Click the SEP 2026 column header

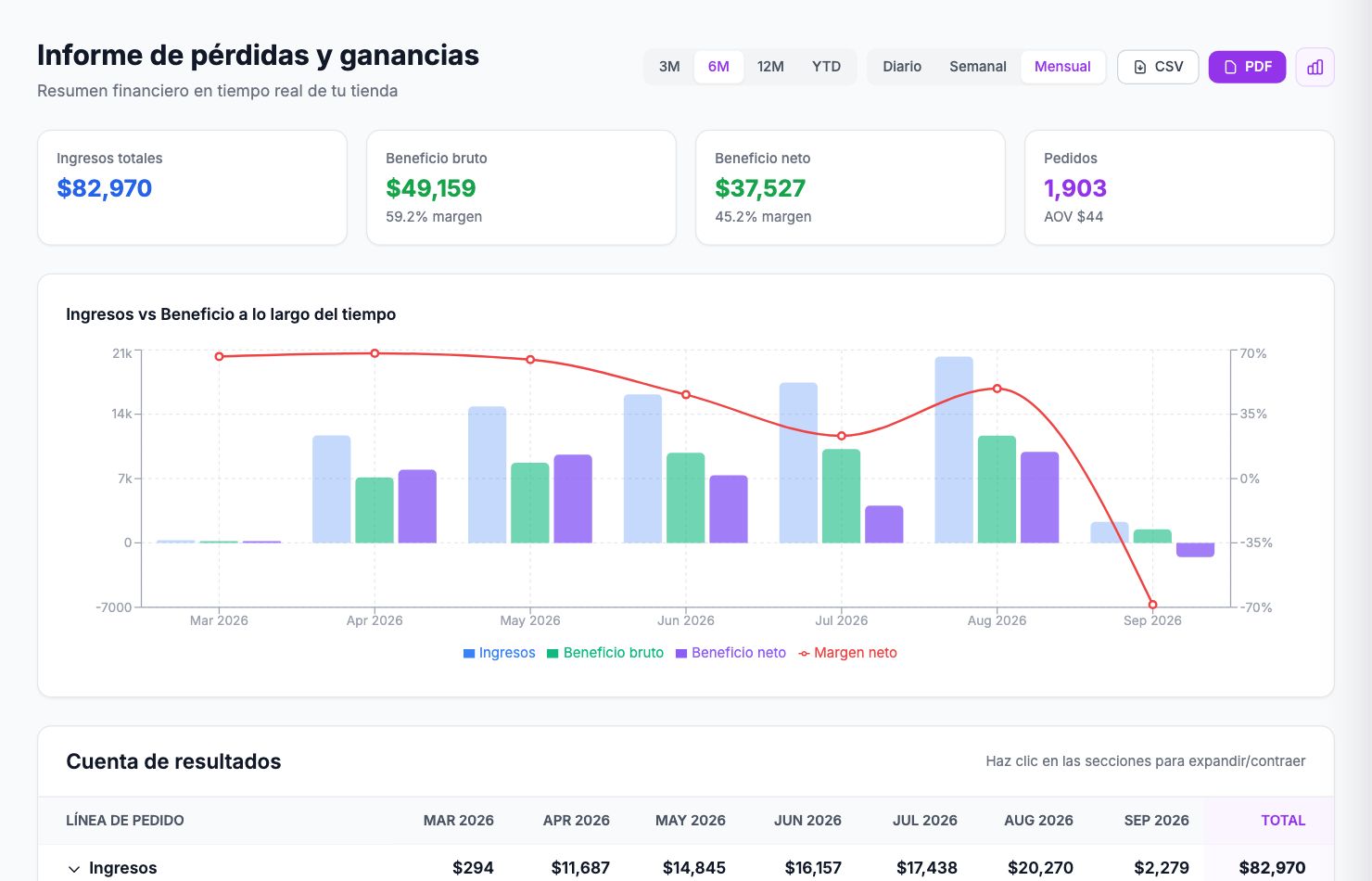pos(1156,821)
